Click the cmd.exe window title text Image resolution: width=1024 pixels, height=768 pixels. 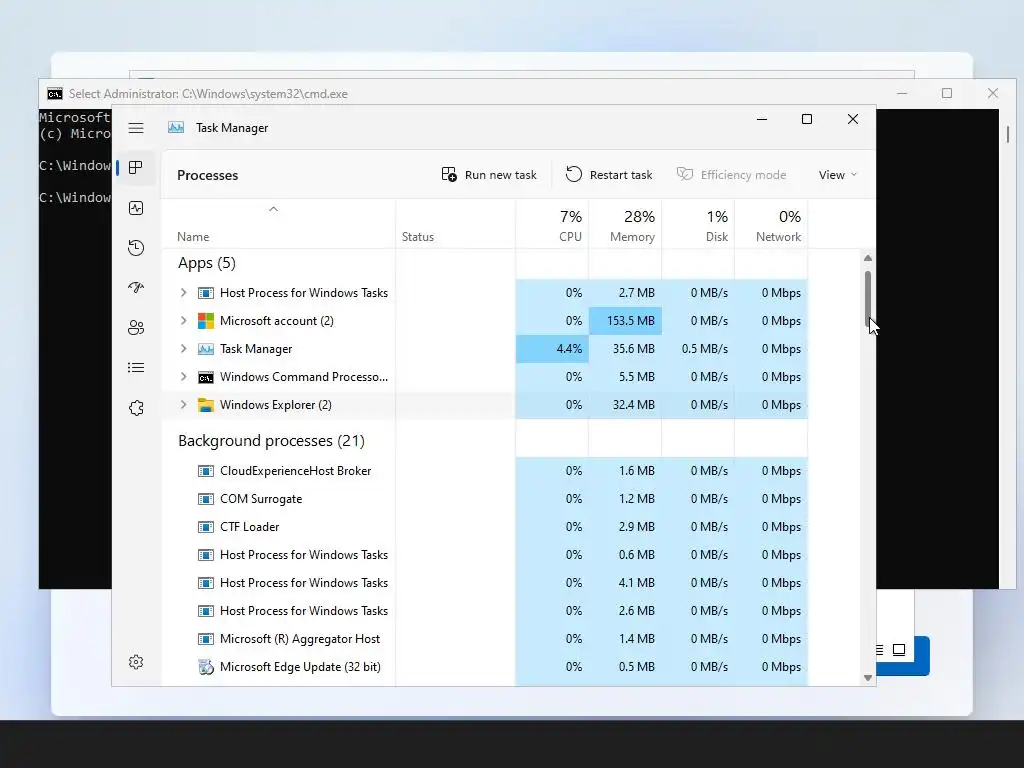pos(208,93)
